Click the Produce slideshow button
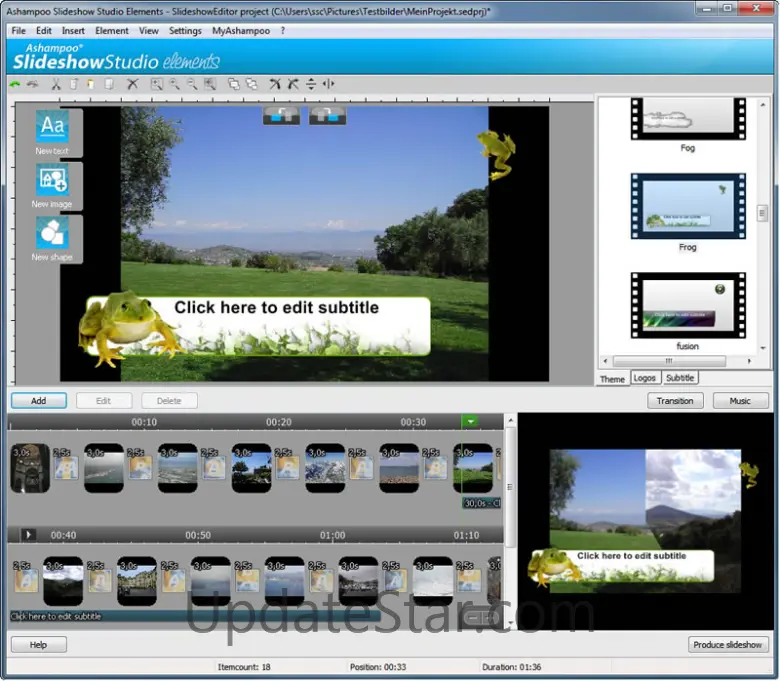 730,645
